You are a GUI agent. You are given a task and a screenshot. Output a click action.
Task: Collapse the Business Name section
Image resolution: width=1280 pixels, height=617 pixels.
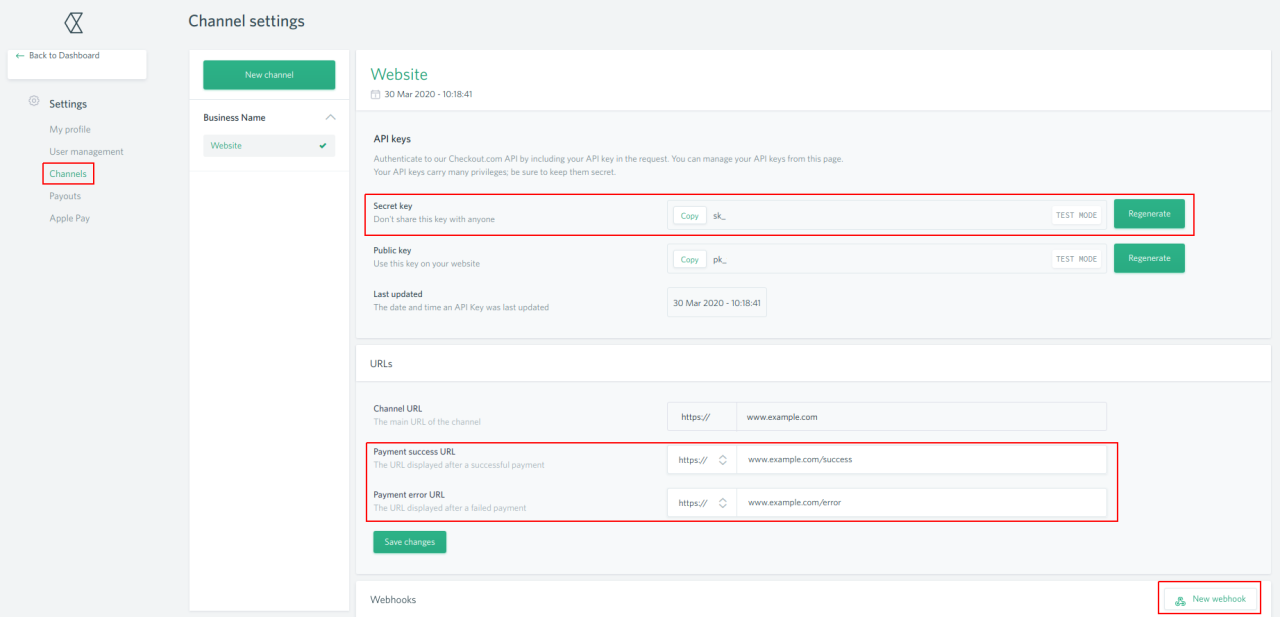330,117
